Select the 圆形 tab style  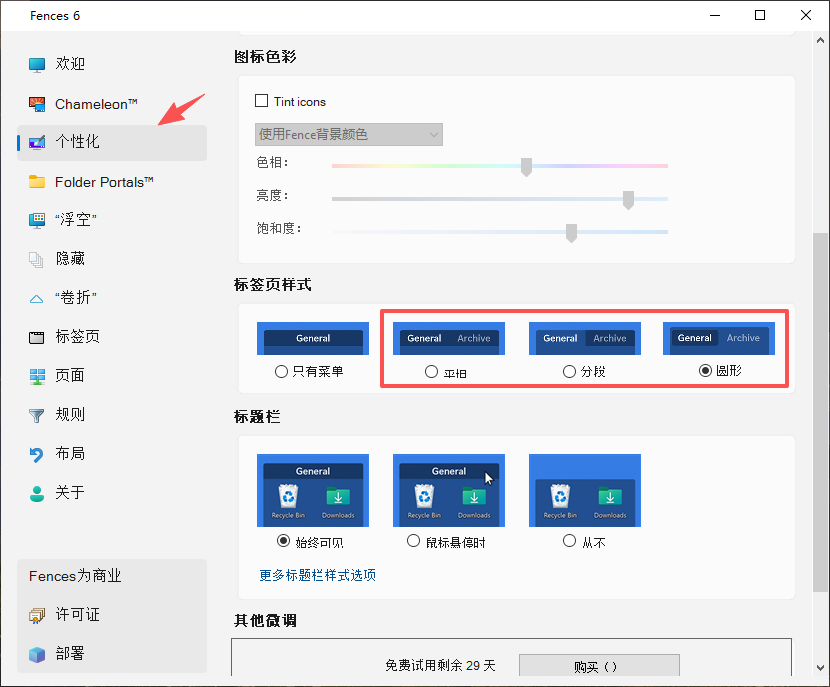[x=705, y=370]
